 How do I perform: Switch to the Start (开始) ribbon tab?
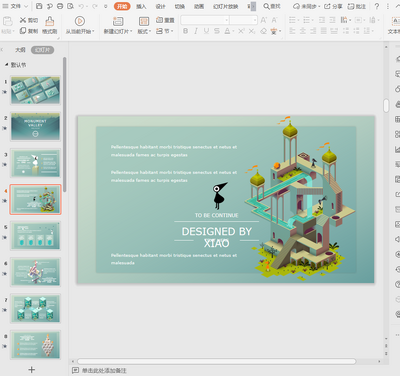click(122, 6)
